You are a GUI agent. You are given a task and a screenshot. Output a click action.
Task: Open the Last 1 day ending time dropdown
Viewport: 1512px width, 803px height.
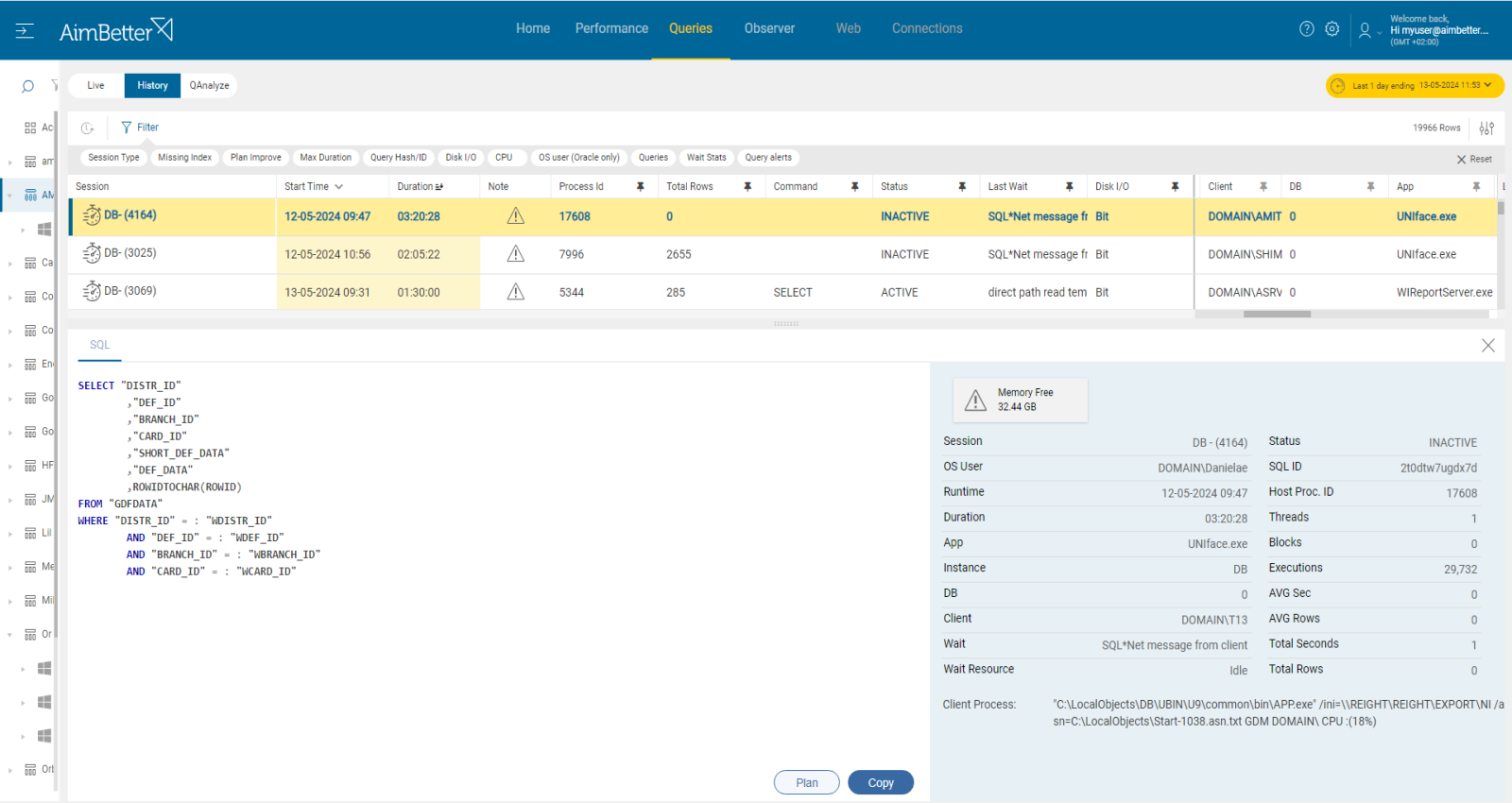[1415, 86]
